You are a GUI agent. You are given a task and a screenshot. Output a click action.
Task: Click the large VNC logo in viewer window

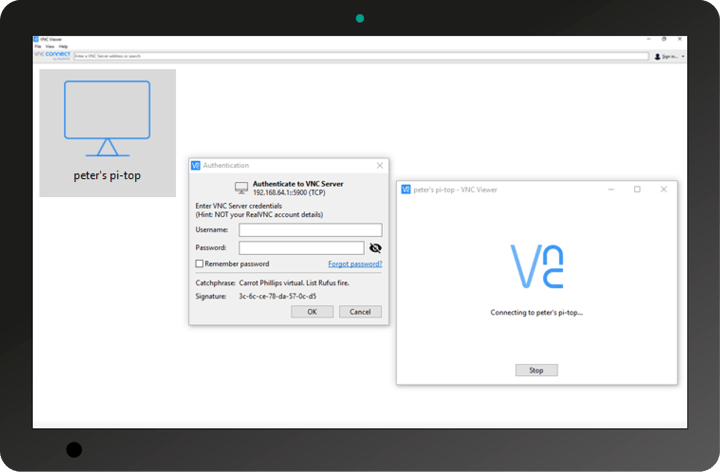(537, 266)
